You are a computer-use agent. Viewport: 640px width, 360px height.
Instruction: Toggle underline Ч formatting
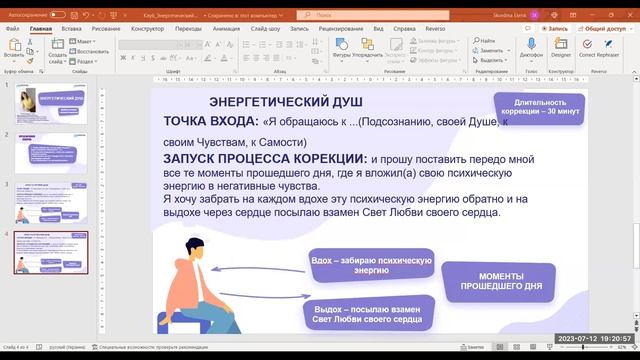coord(143,58)
